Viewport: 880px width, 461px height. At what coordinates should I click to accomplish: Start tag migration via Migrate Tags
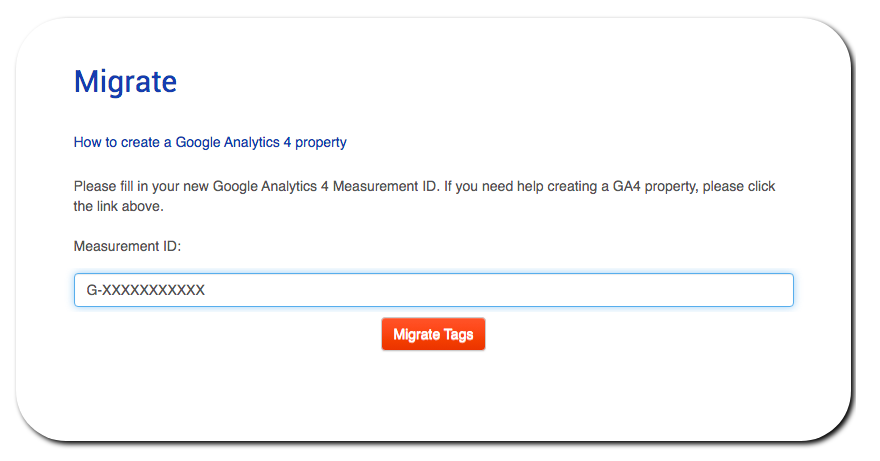(x=433, y=334)
